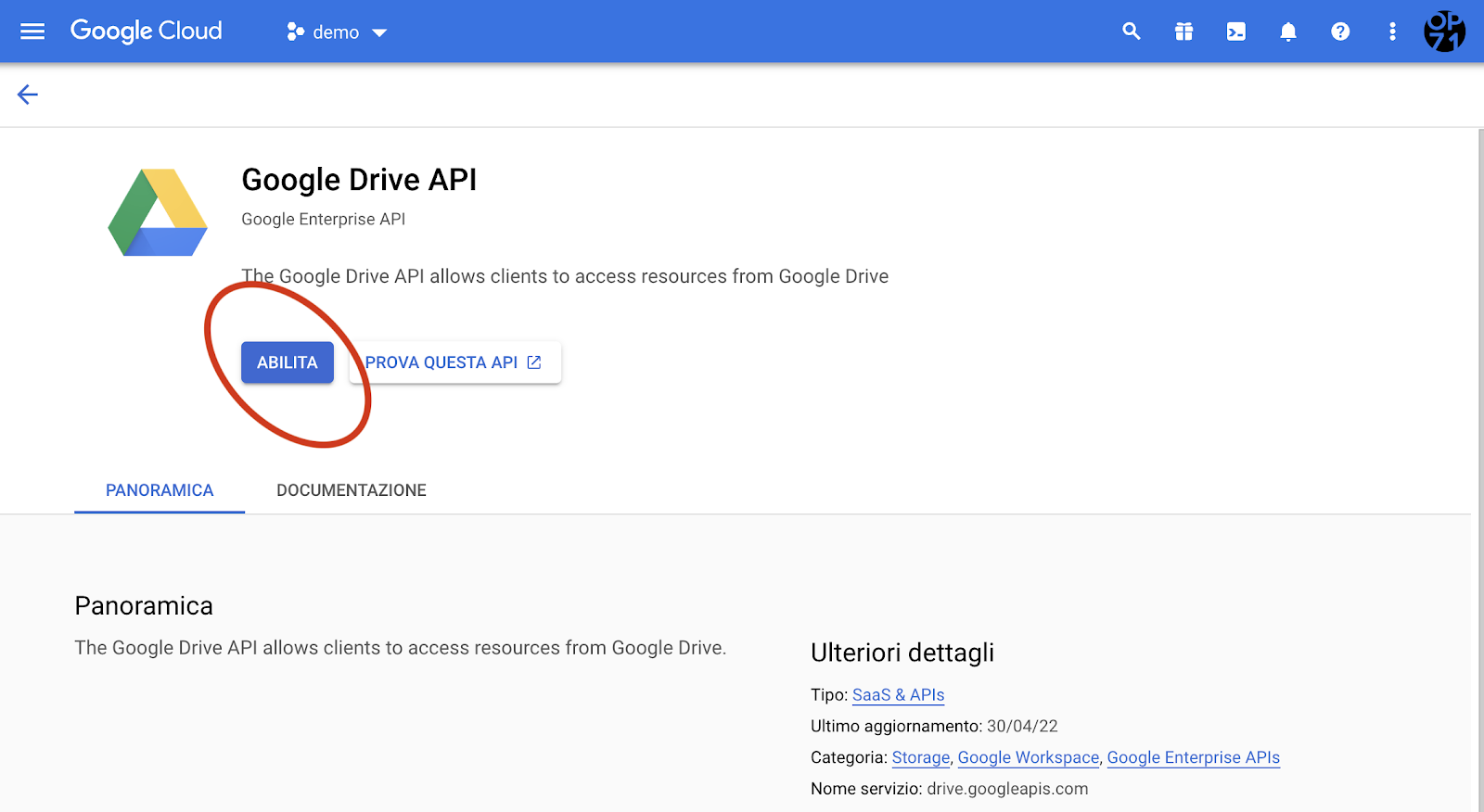Click the search magnifier icon

1131,32
